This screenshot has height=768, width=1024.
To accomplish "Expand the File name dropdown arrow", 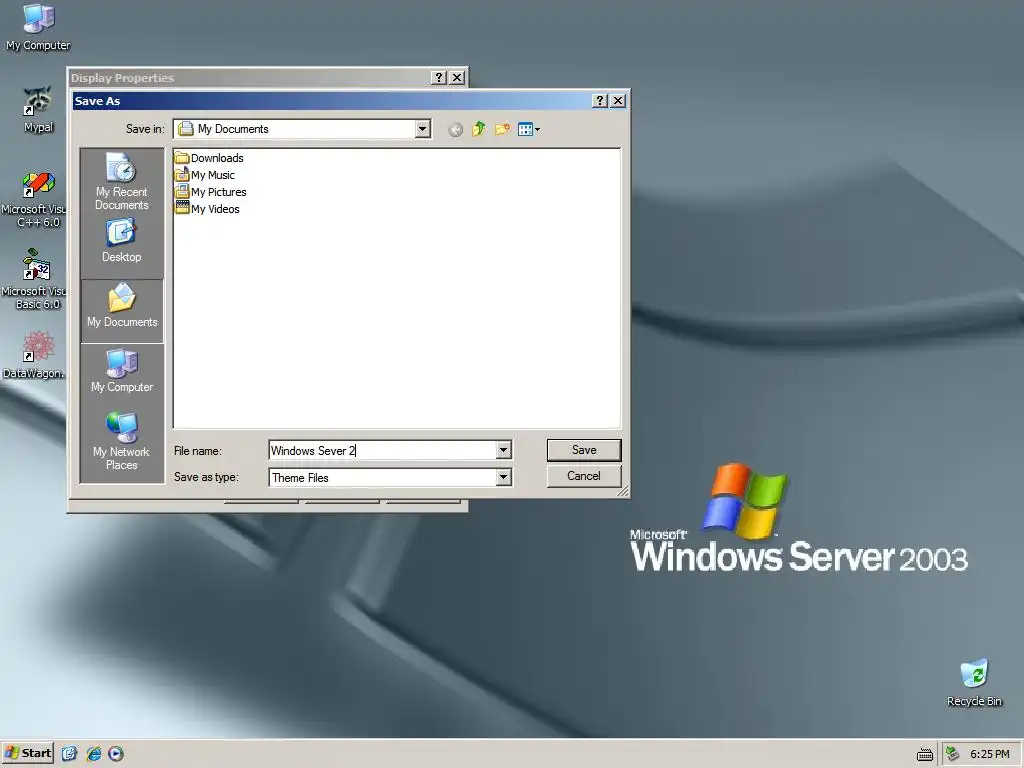I will (x=504, y=449).
